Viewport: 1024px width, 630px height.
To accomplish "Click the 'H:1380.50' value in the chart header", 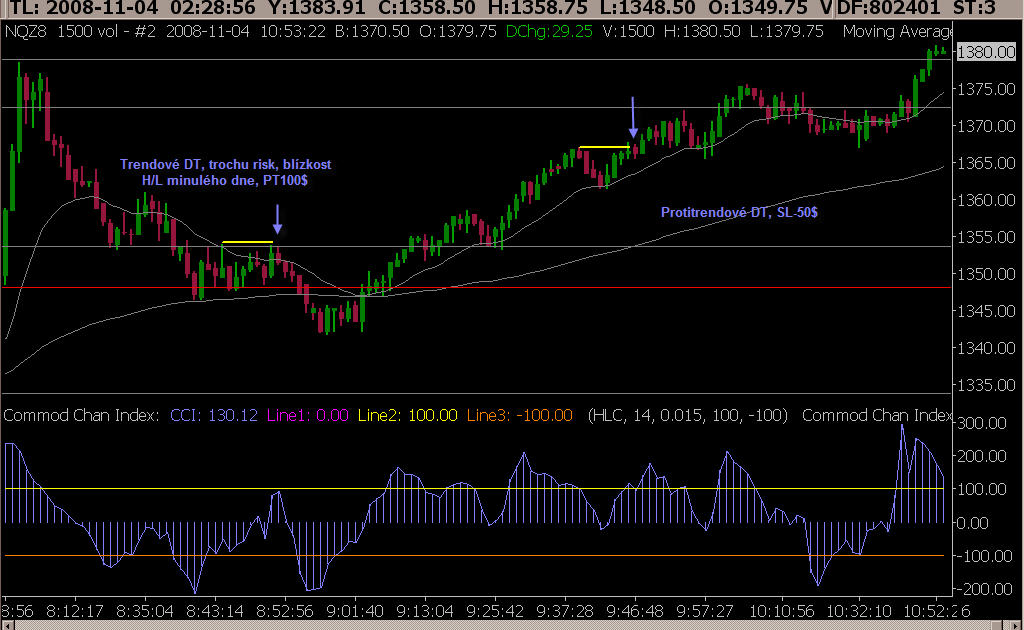I will (x=702, y=31).
